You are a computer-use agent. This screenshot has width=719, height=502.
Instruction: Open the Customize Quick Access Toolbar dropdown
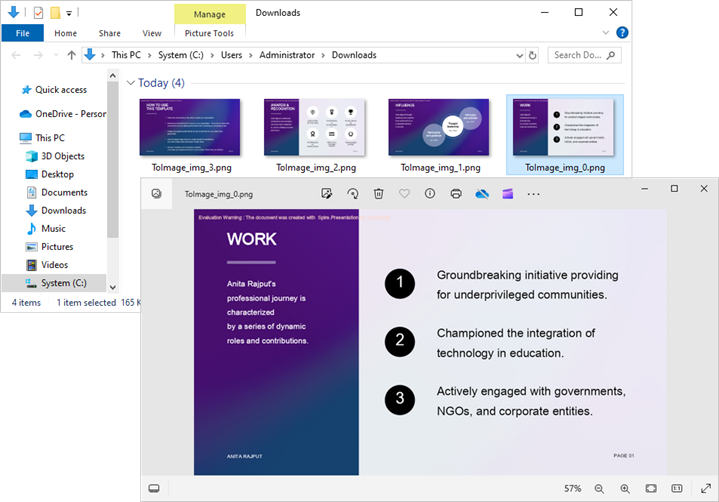(69, 13)
